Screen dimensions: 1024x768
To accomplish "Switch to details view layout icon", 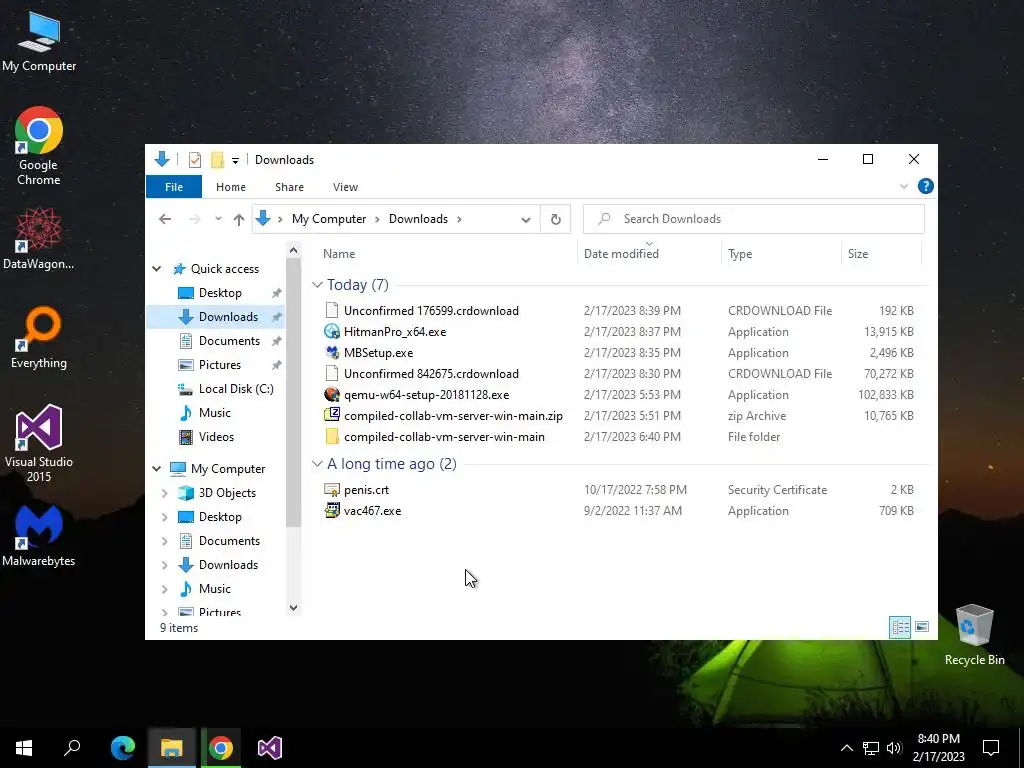I will point(900,628).
